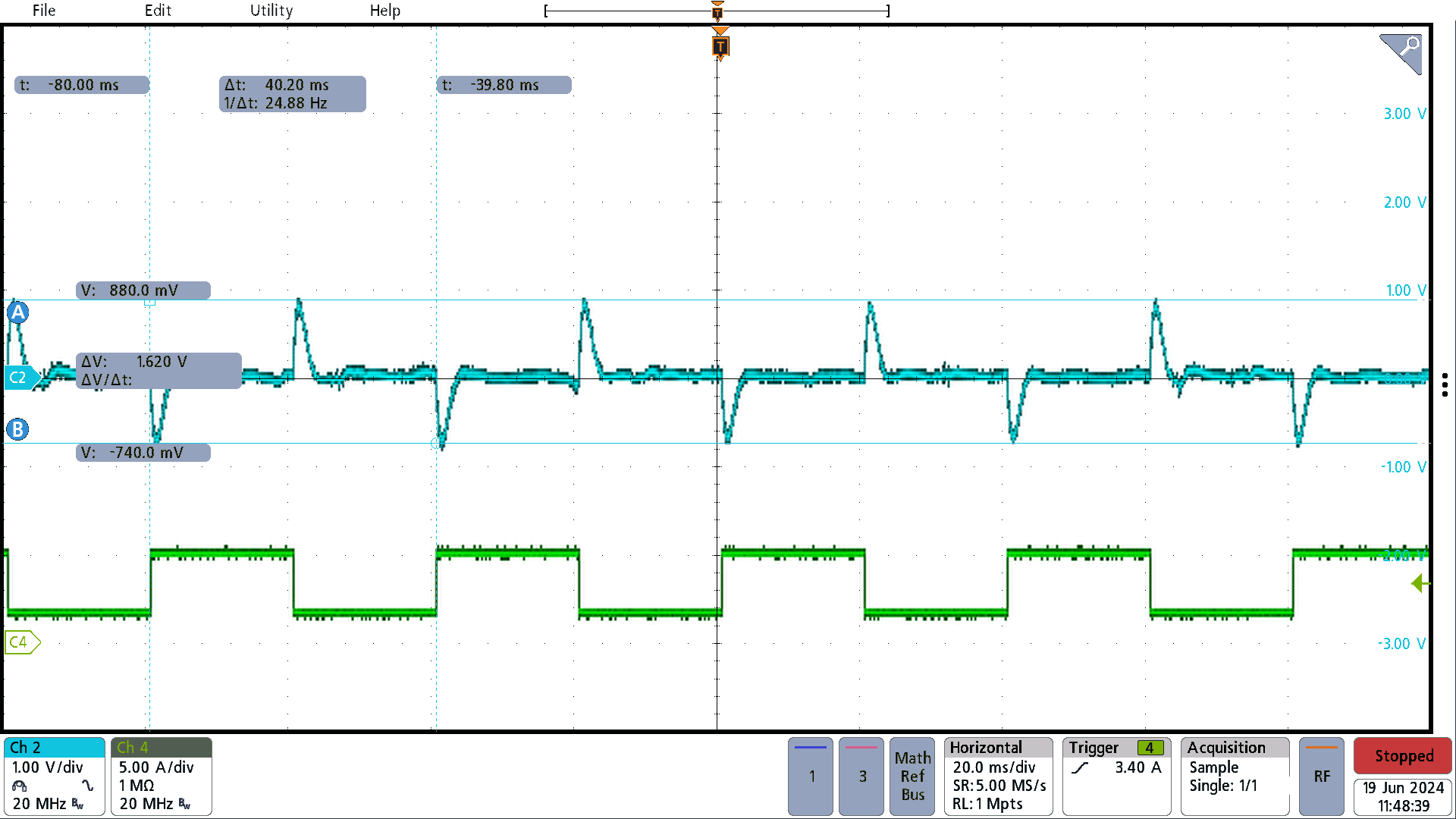Click the zoom overview bar at top
Viewport: 1456px width, 819px height.
pyautogui.click(x=717, y=11)
